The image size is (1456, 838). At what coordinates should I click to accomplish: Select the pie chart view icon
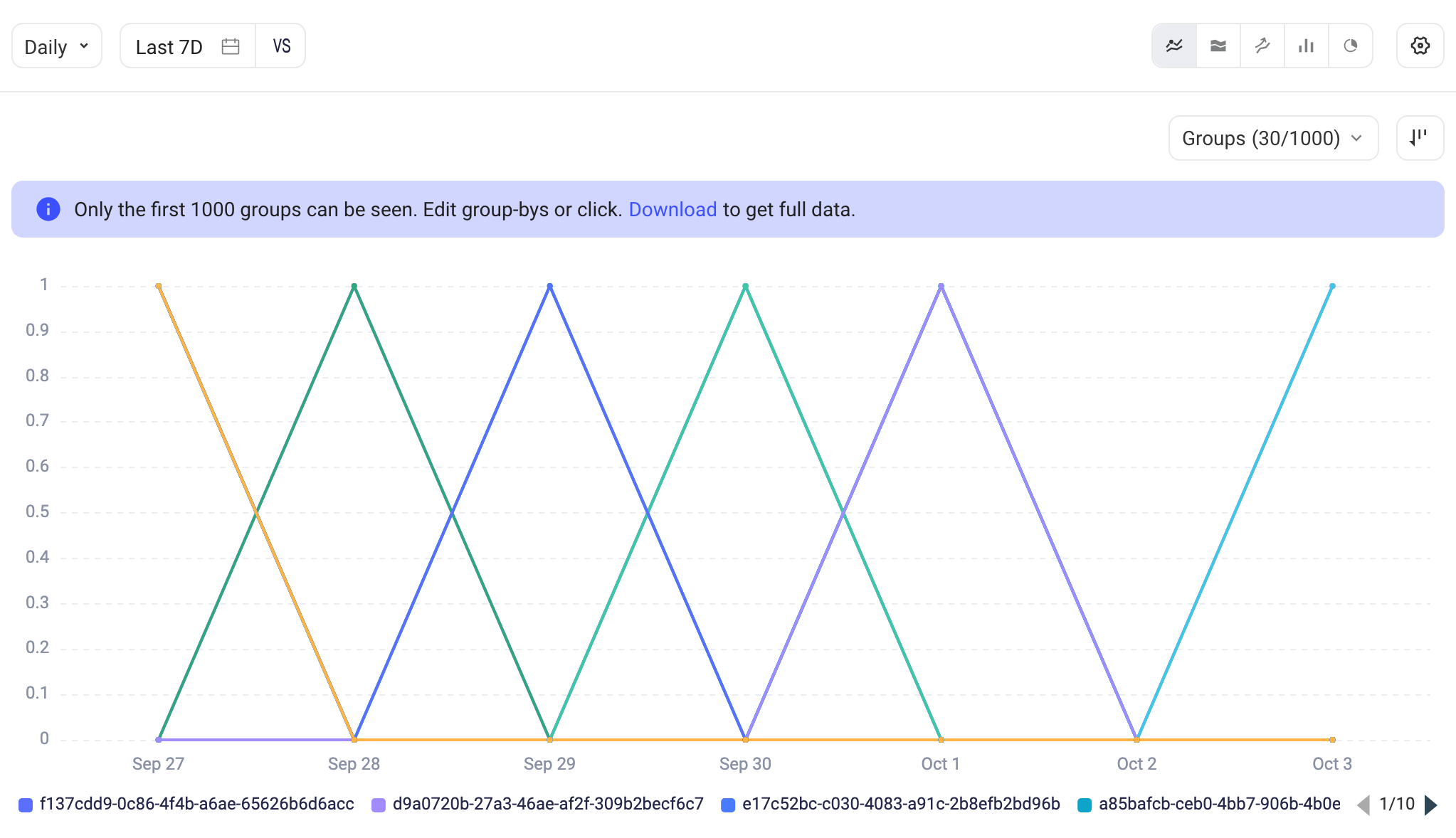(1351, 46)
